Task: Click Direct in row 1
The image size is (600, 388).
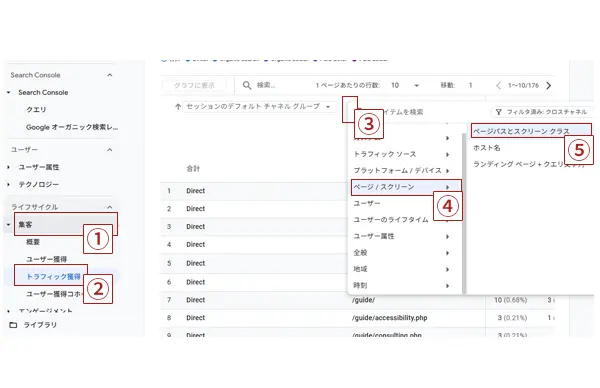Action: pos(196,191)
